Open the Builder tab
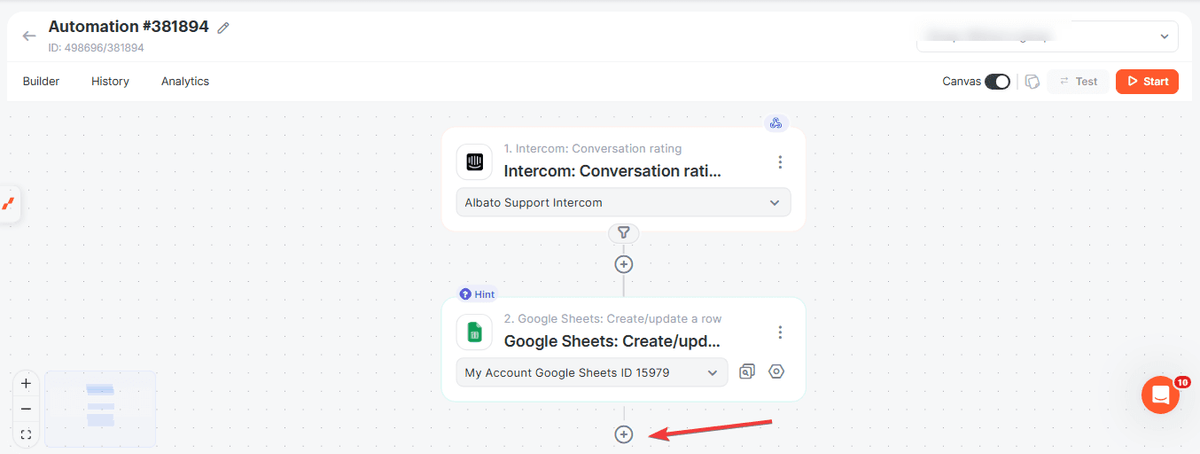Viewport: 1200px width, 454px height. [41, 81]
